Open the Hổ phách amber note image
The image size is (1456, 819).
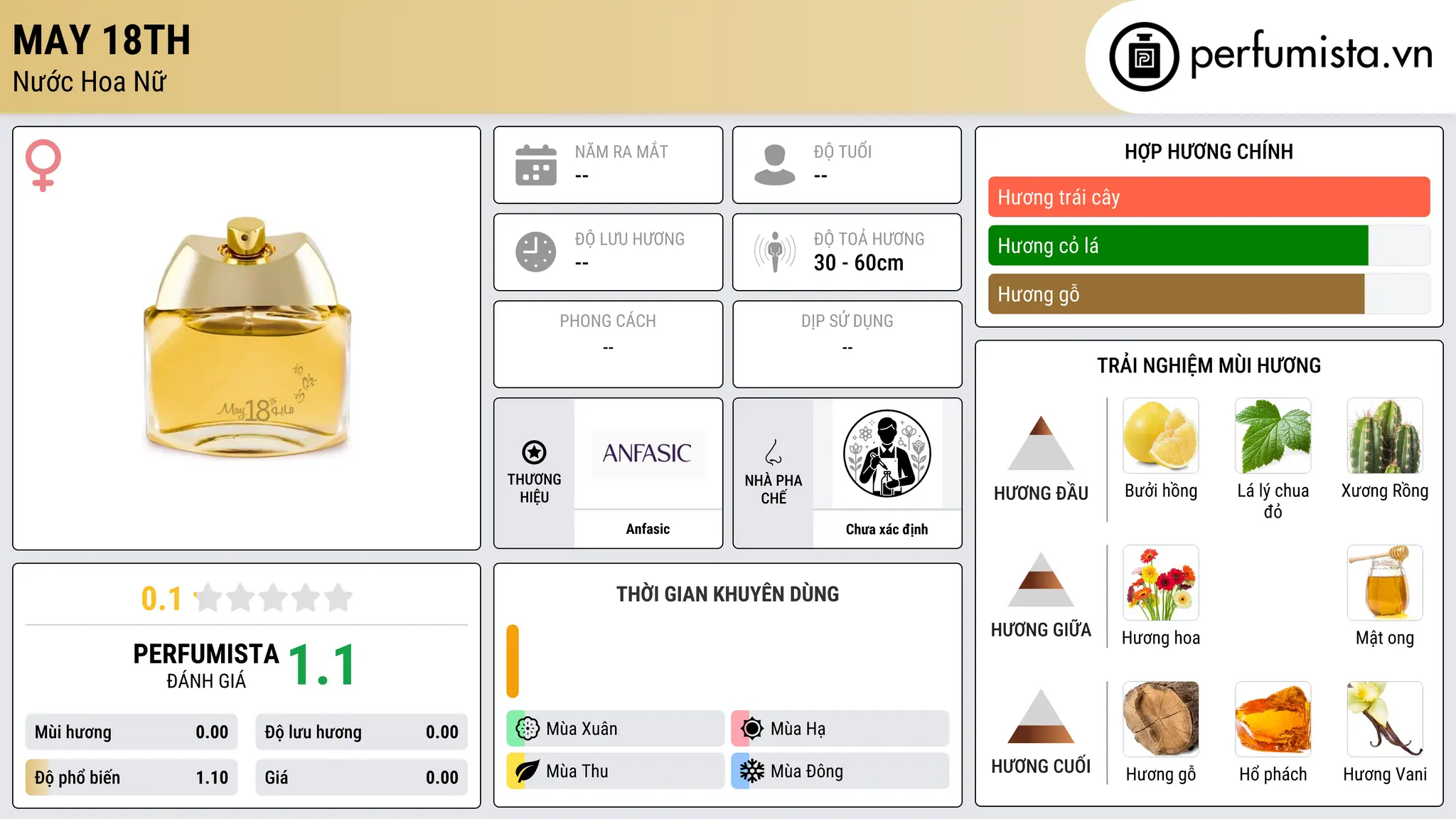point(1273,719)
